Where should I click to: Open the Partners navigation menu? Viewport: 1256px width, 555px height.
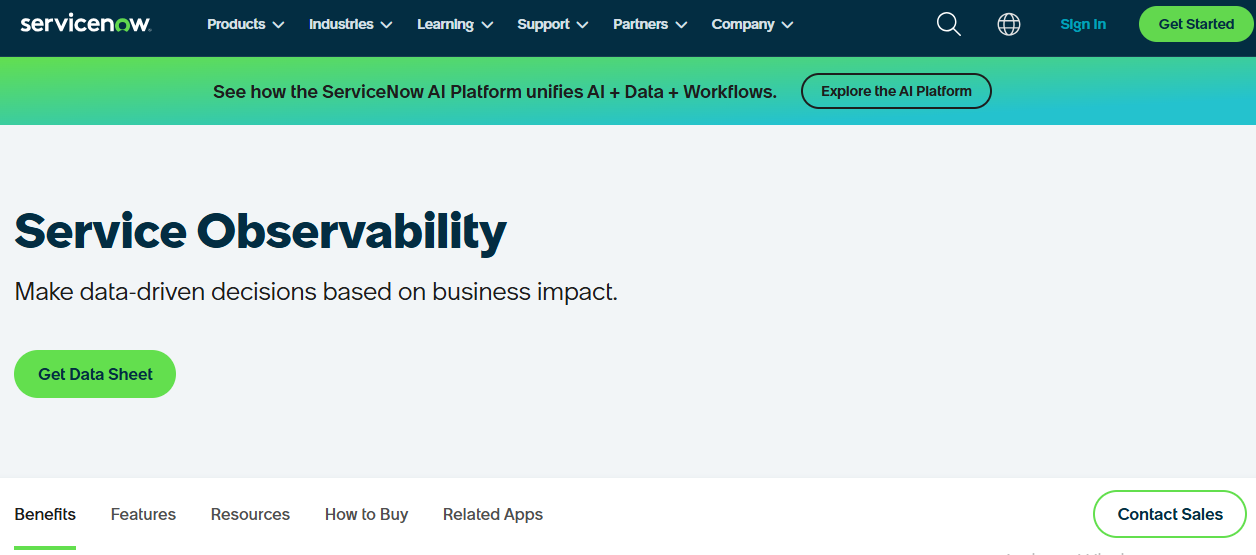650,24
